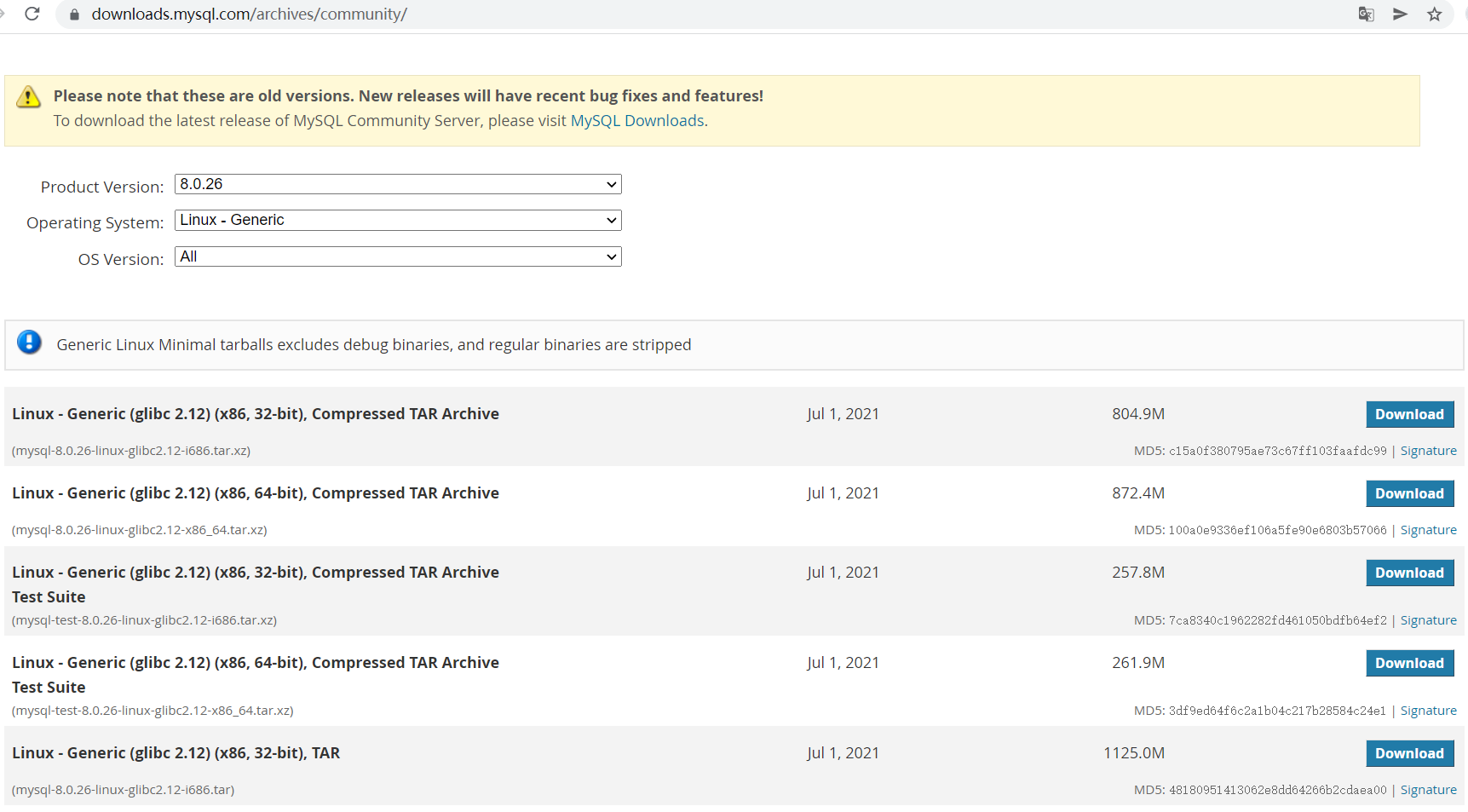Click the back navigation arrow
Image resolution: width=1468 pixels, height=812 pixels.
coord(3,14)
